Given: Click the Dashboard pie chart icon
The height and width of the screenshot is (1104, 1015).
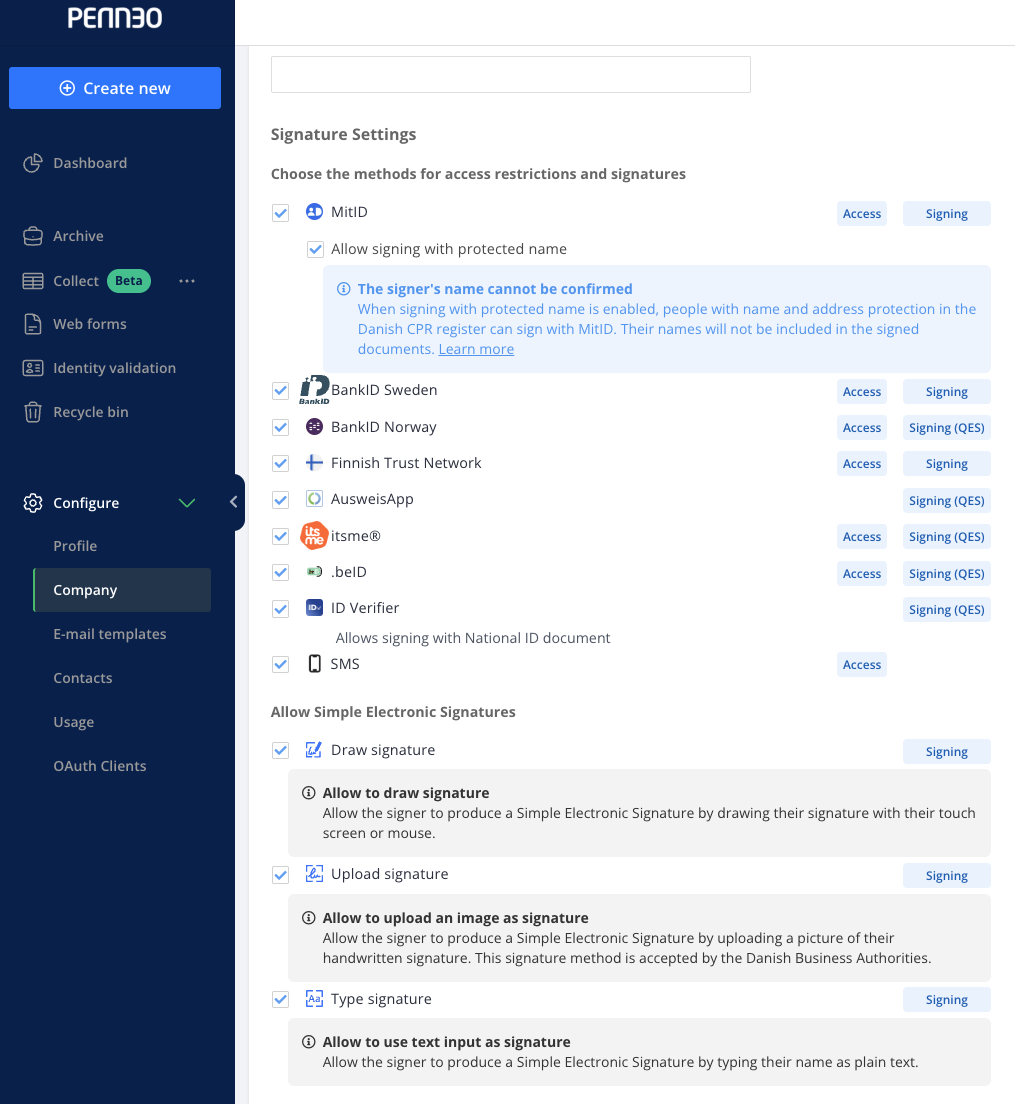Looking at the screenshot, I should [32, 163].
